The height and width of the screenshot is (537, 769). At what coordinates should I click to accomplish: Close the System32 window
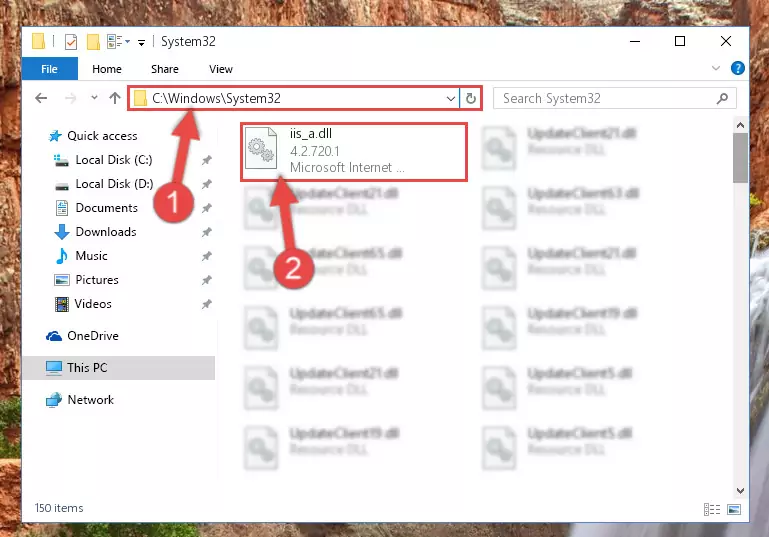pyautogui.click(x=726, y=42)
